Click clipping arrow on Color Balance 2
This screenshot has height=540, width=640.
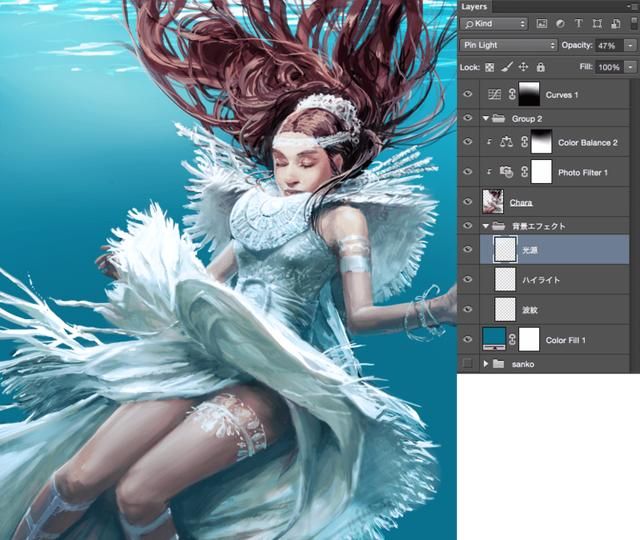(489, 142)
